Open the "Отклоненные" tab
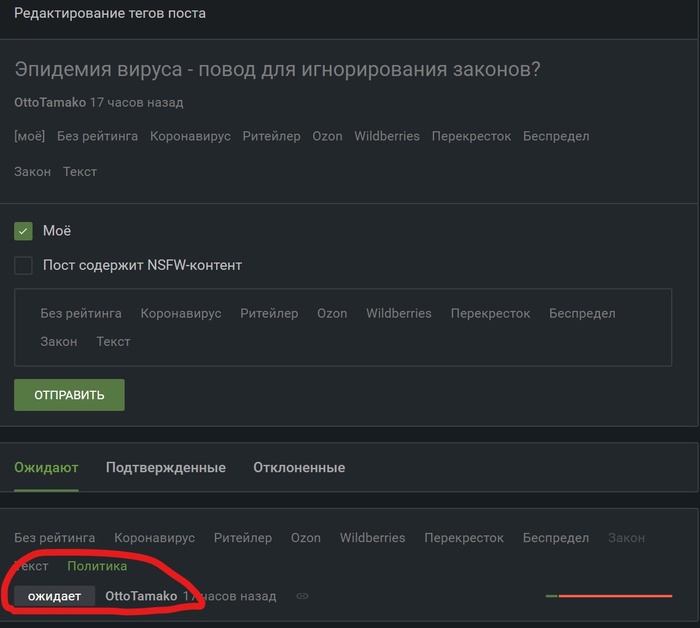Viewport: 700px width, 628px height. tap(299, 467)
